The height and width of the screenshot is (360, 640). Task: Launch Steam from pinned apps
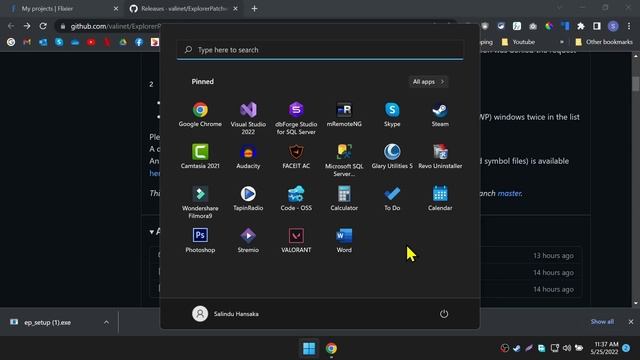pos(440,115)
